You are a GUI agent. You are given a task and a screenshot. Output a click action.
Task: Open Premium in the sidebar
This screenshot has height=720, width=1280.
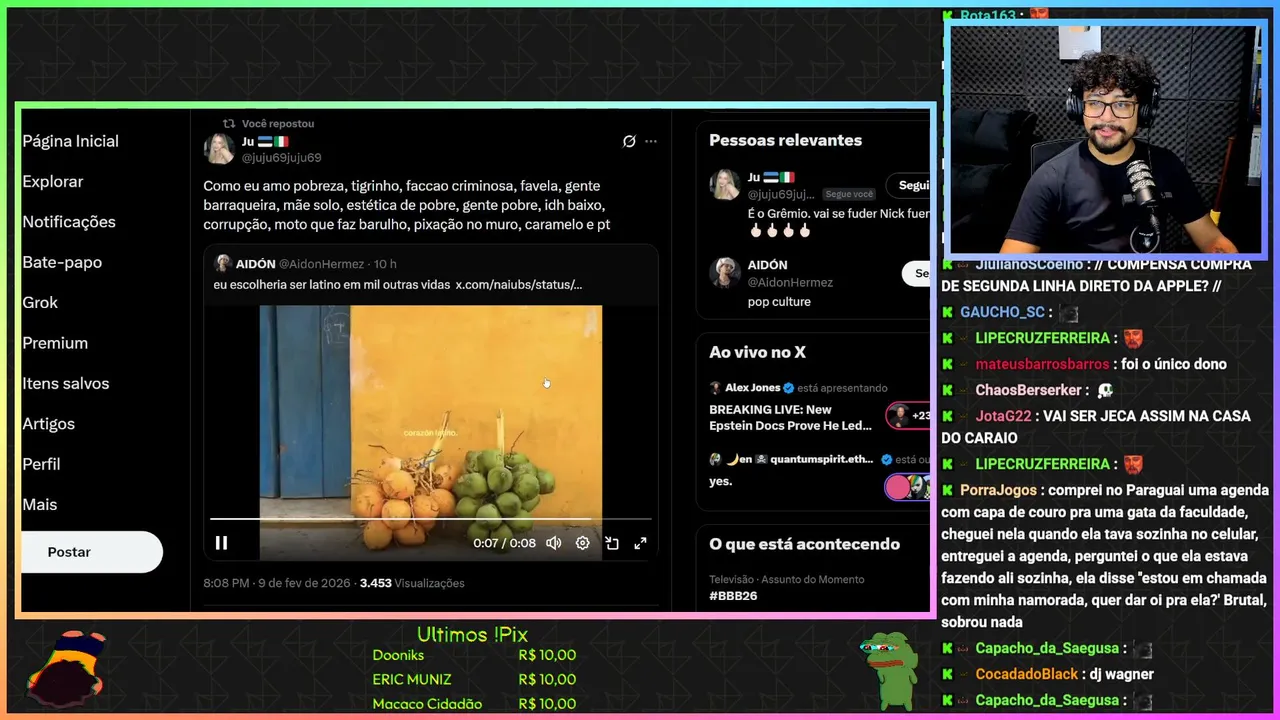pyautogui.click(x=55, y=343)
